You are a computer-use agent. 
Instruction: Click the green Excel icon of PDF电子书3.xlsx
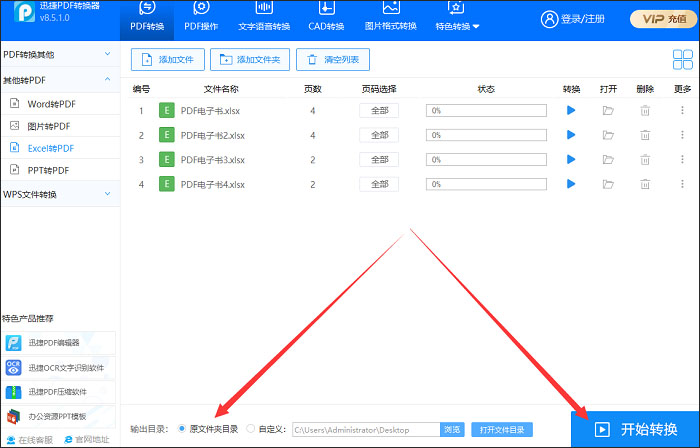[167, 159]
